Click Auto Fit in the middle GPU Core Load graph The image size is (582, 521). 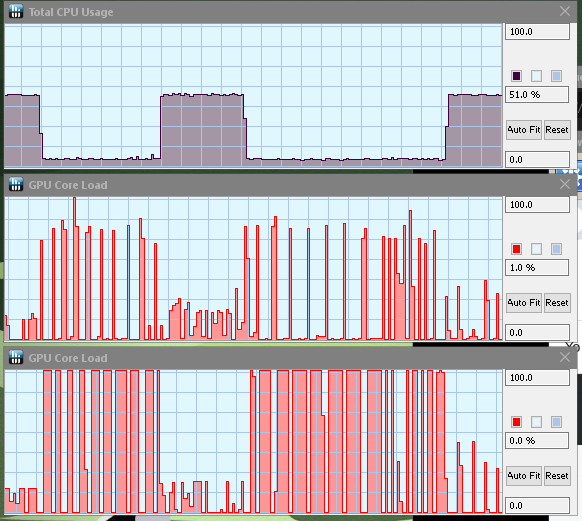[x=524, y=303]
